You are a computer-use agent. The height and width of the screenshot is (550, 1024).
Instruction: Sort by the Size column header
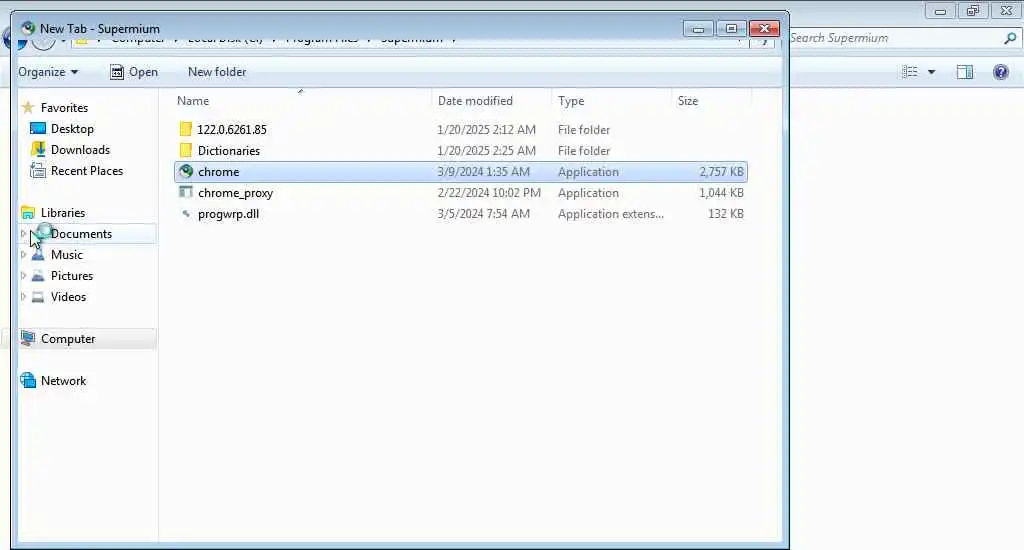point(688,101)
